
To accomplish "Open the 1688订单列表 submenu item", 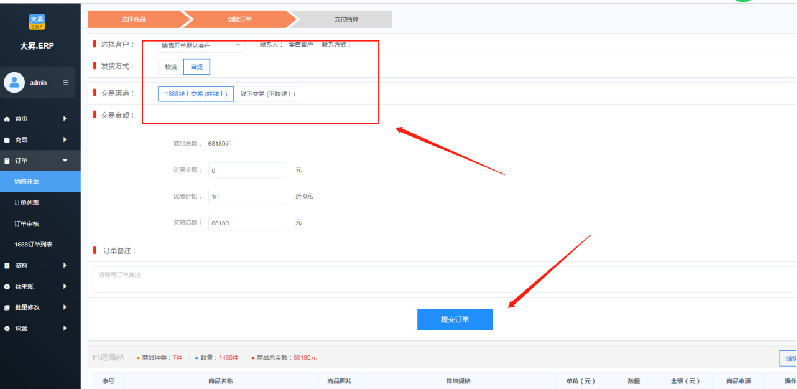I will (x=34, y=245).
